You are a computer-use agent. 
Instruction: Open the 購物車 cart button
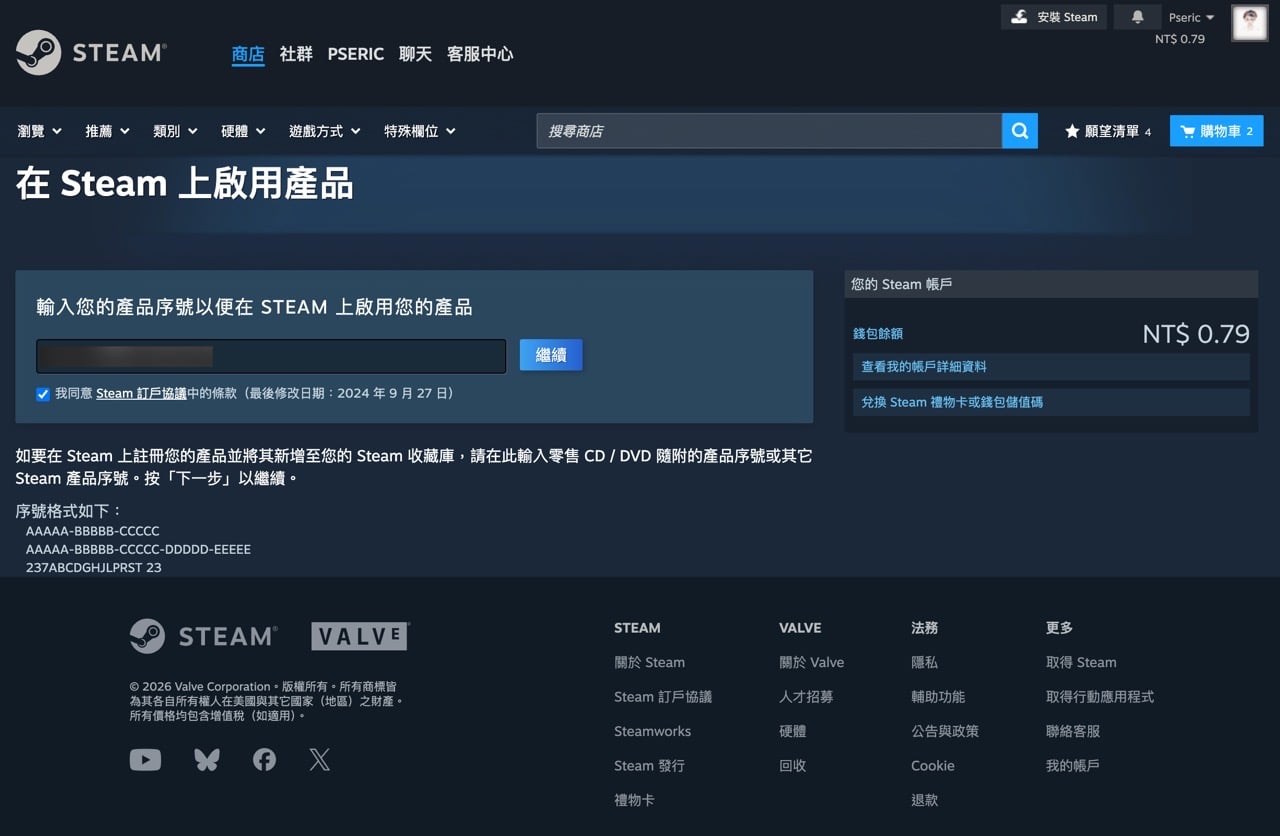tap(1216, 131)
